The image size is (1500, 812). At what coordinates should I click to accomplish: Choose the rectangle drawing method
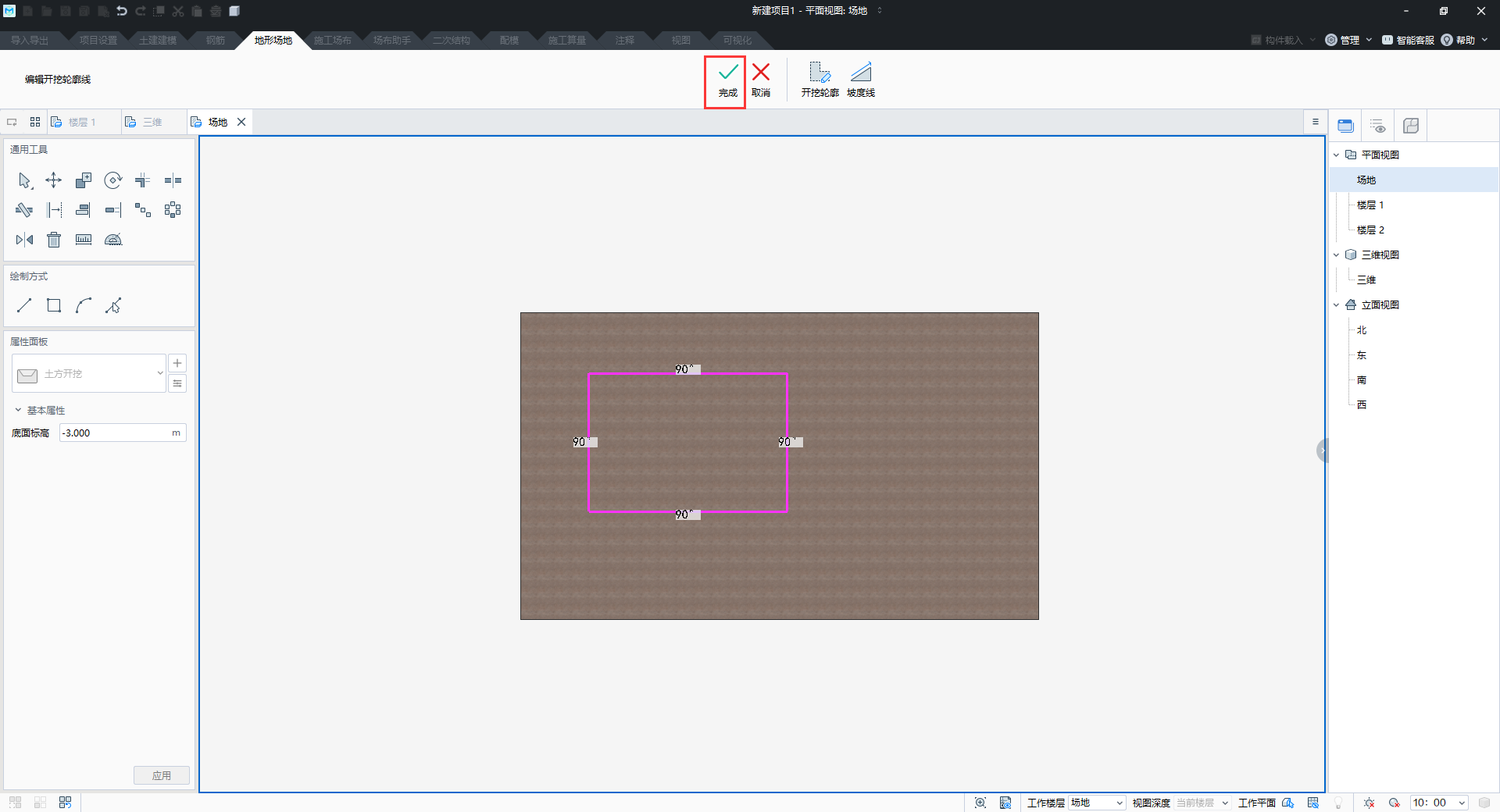(x=54, y=305)
